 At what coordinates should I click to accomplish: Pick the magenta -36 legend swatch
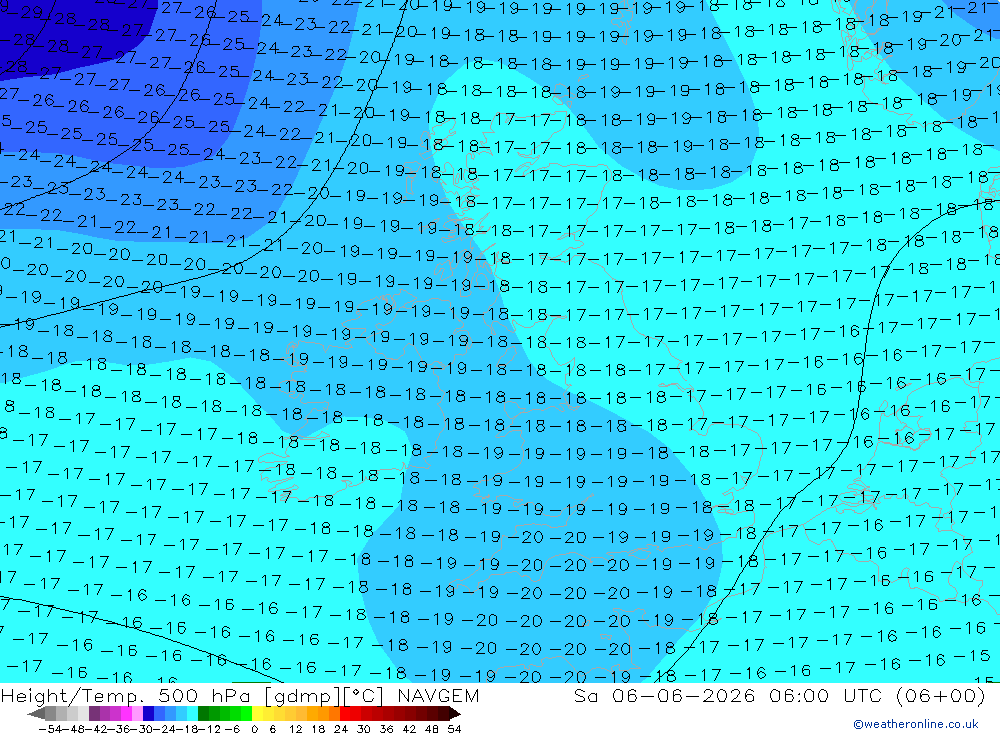(x=127, y=713)
